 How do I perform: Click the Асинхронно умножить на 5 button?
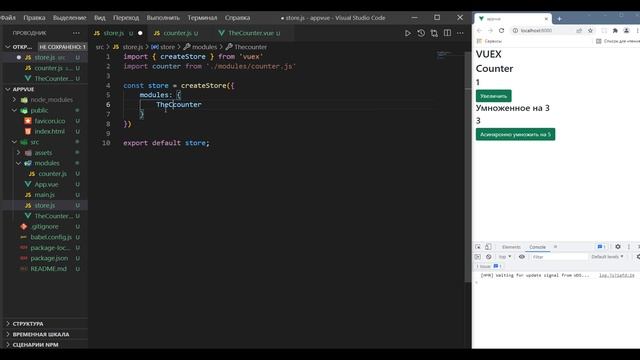(515, 134)
